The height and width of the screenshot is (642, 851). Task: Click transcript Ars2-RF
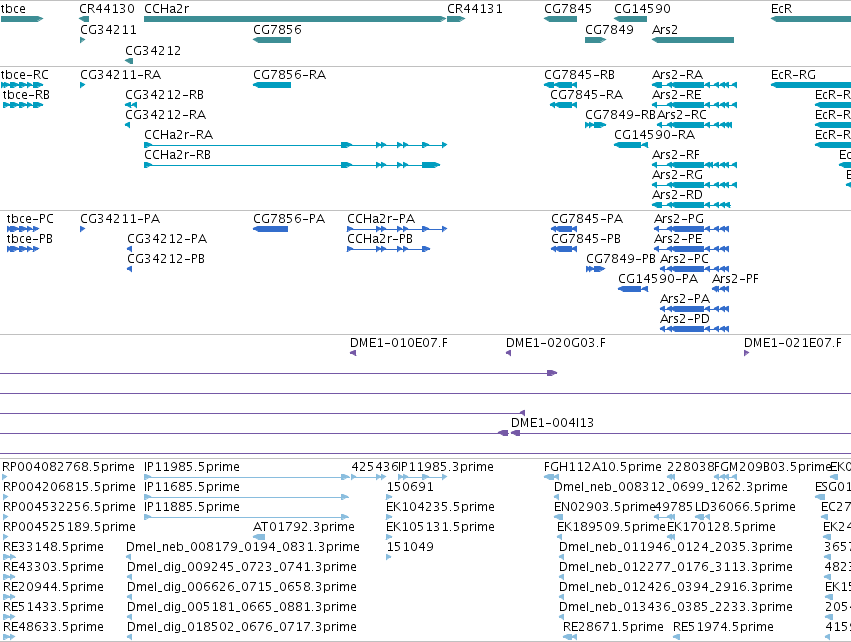676,155
